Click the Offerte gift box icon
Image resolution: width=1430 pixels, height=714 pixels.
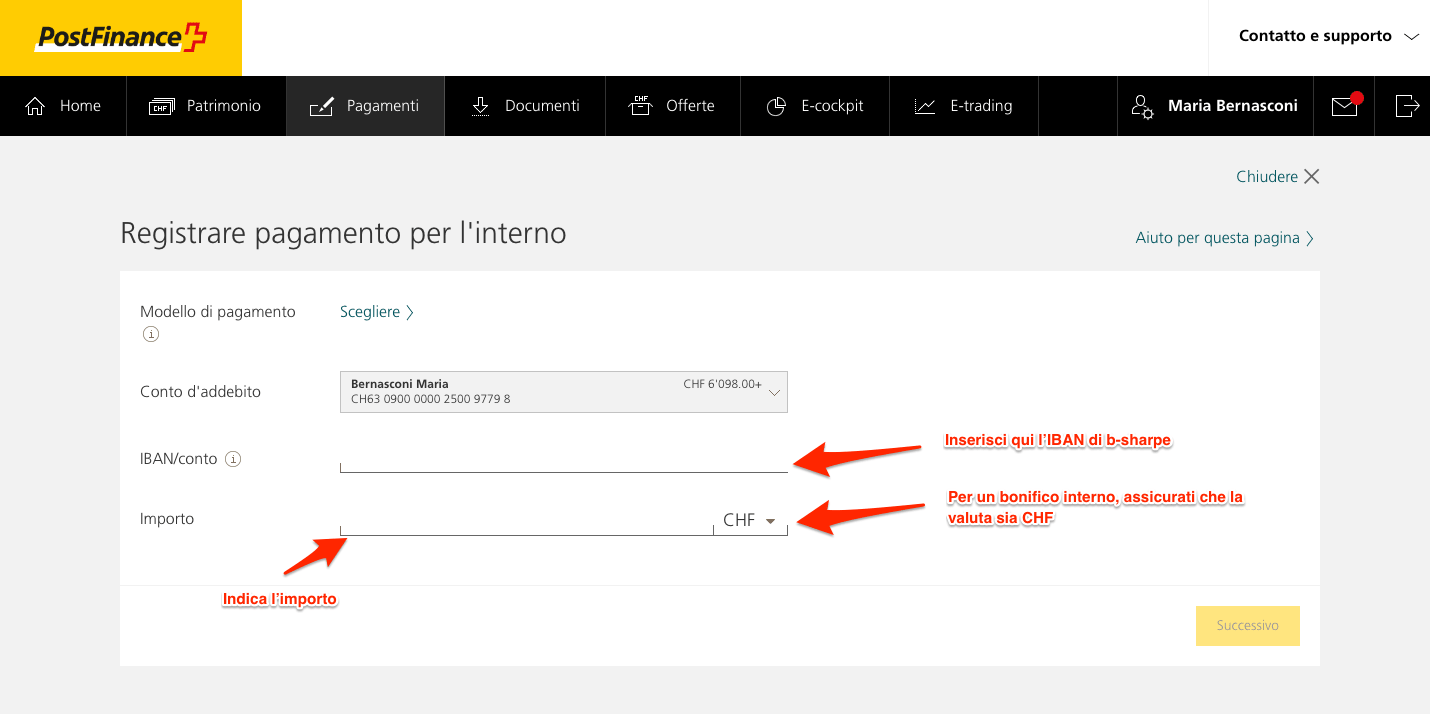[640, 105]
